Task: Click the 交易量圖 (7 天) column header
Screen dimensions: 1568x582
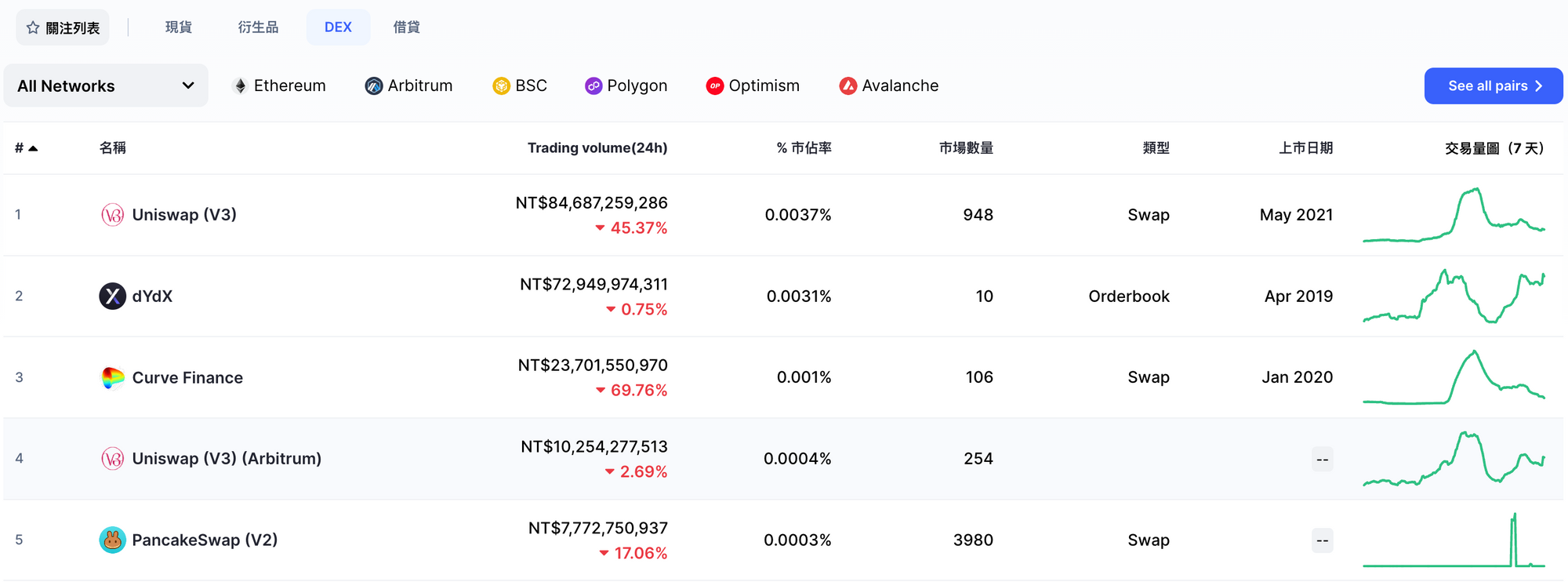Action: (x=1494, y=148)
